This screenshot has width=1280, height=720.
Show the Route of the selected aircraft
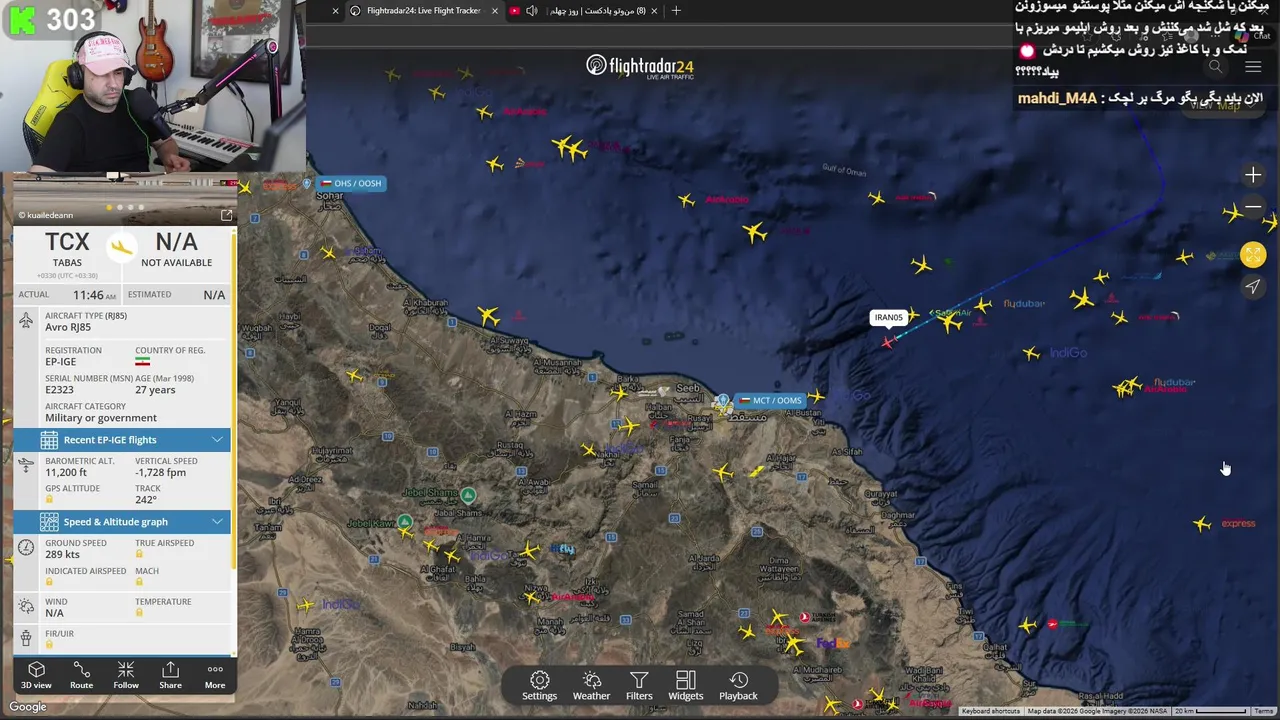pyautogui.click(x=81, y=675)
